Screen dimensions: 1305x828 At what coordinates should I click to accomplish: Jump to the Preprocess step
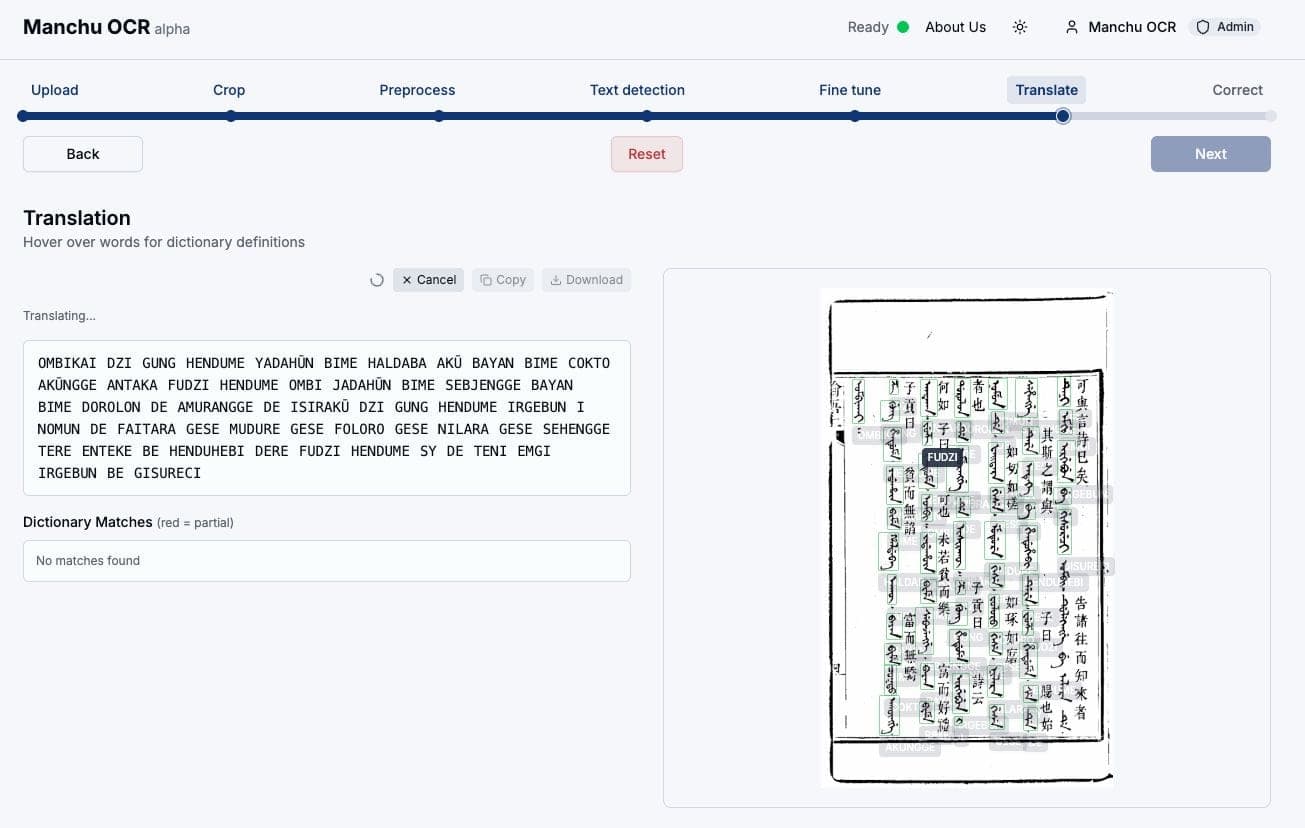[417, 90]
